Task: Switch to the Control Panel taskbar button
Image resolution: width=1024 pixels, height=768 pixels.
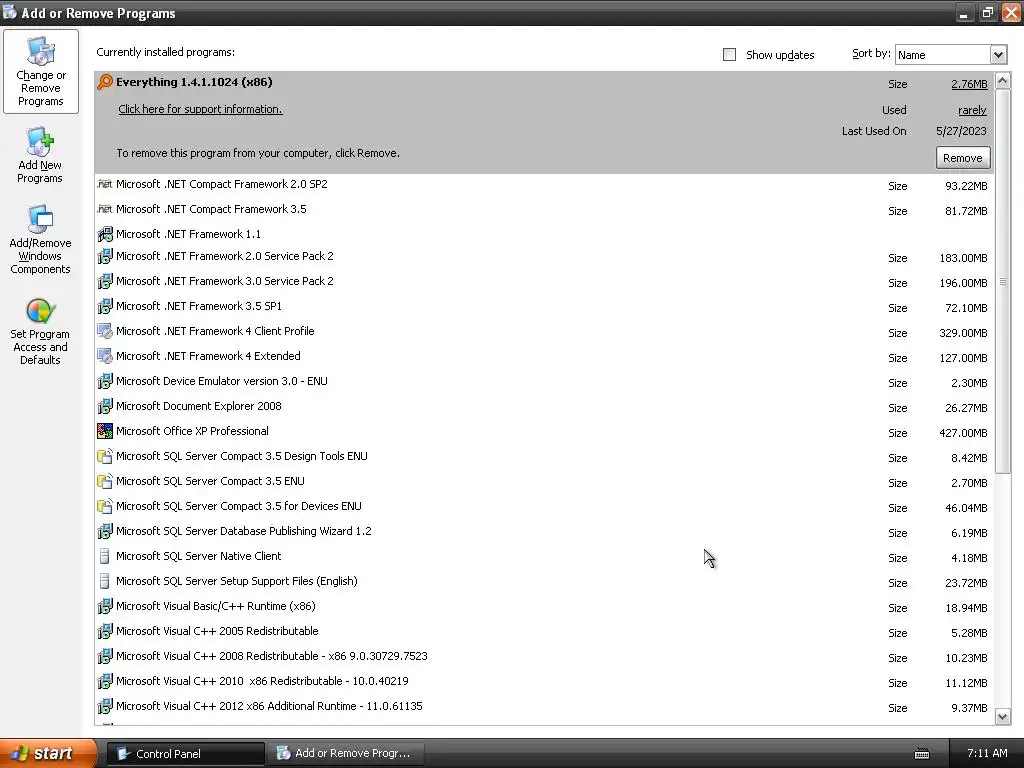Action: [x=186, y=754]
